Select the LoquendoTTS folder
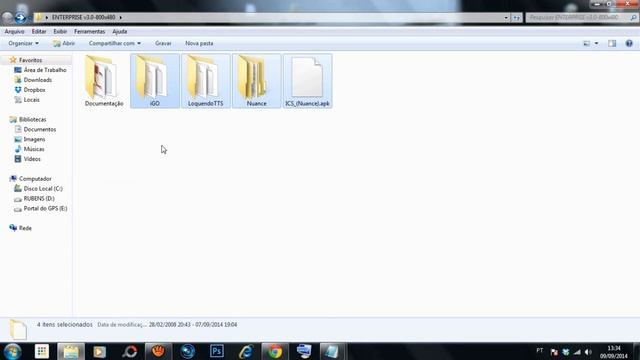 [206, 81]
